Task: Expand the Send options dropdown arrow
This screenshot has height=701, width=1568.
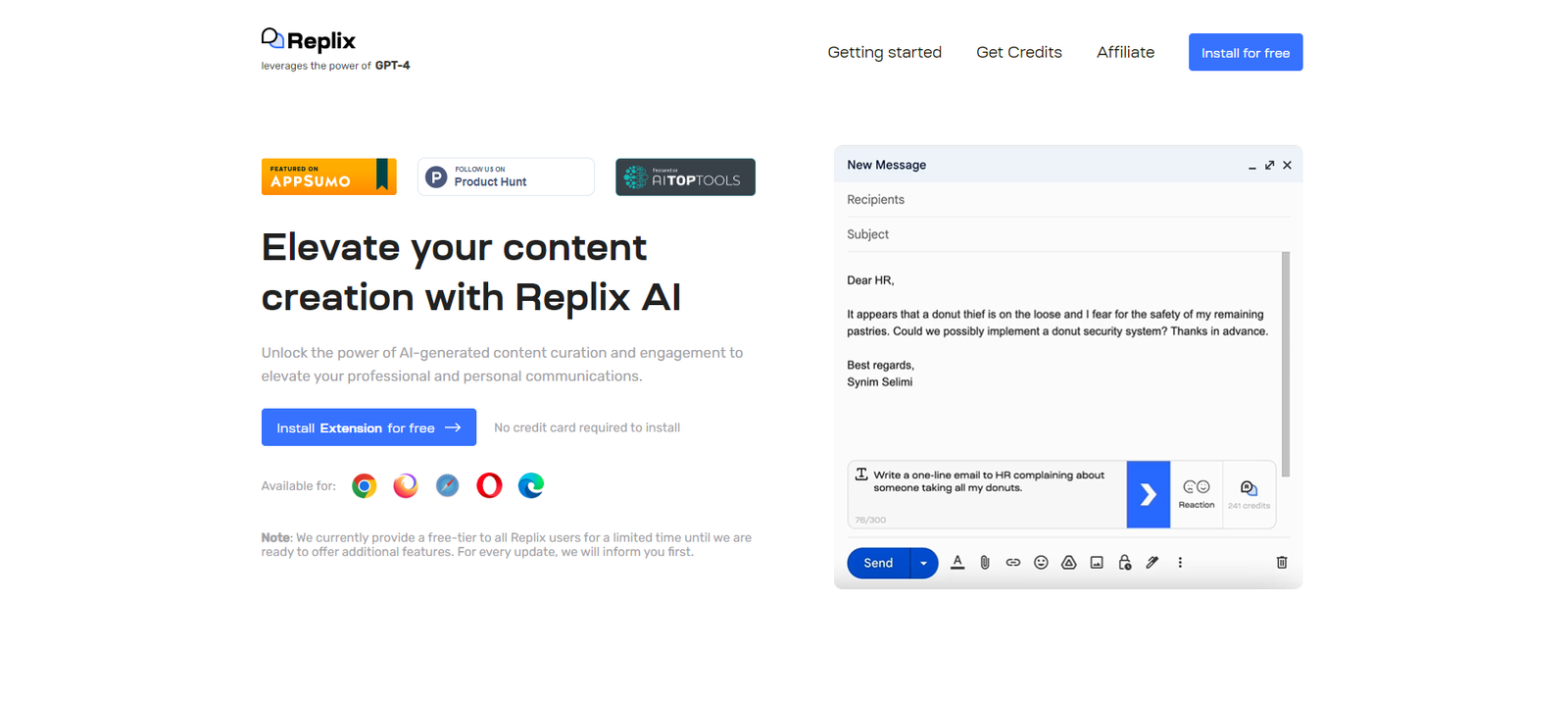Action: (x=923, y=563)
